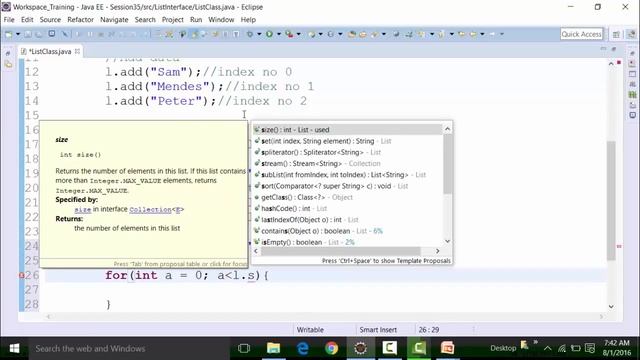Open Task View from taskbar
Viewport: 640px width, 360px height.
(x=244, y=349)
